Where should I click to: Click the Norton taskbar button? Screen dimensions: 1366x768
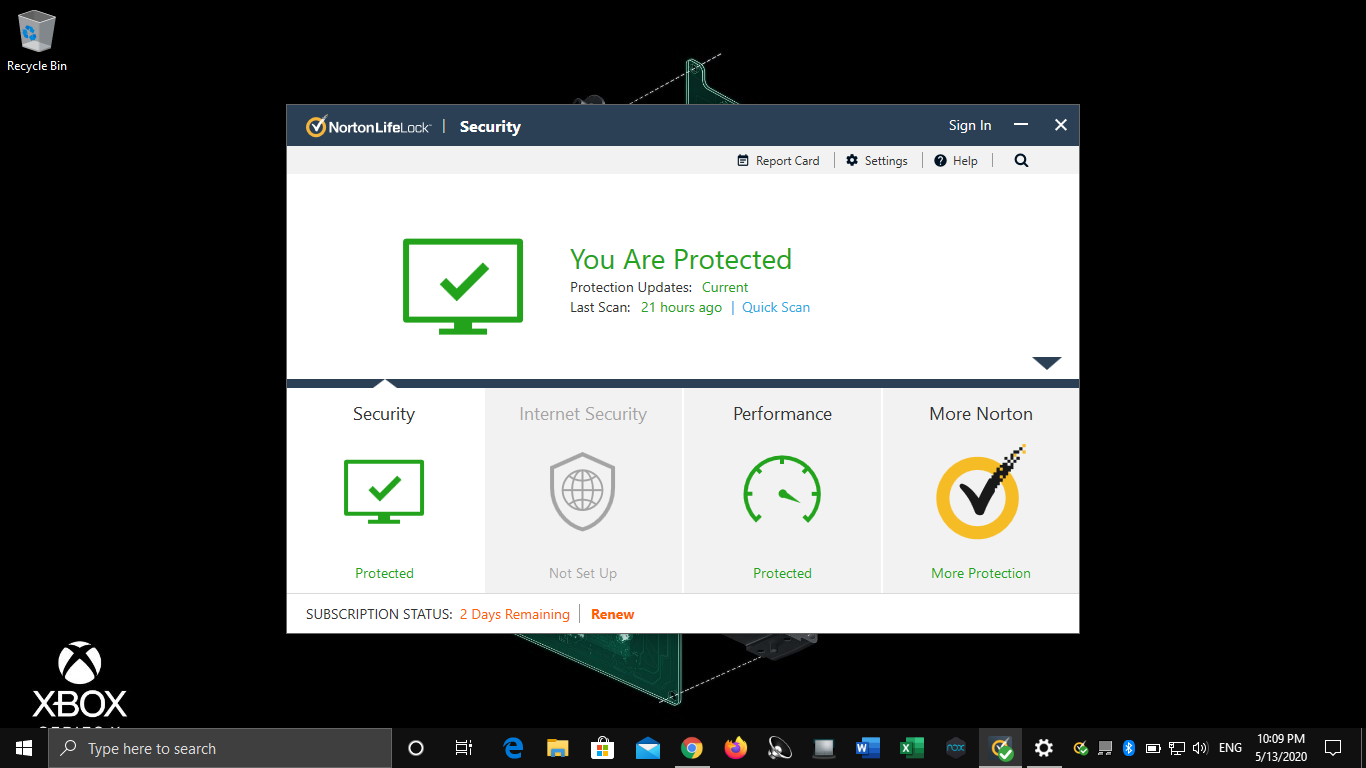point(1001,748)
